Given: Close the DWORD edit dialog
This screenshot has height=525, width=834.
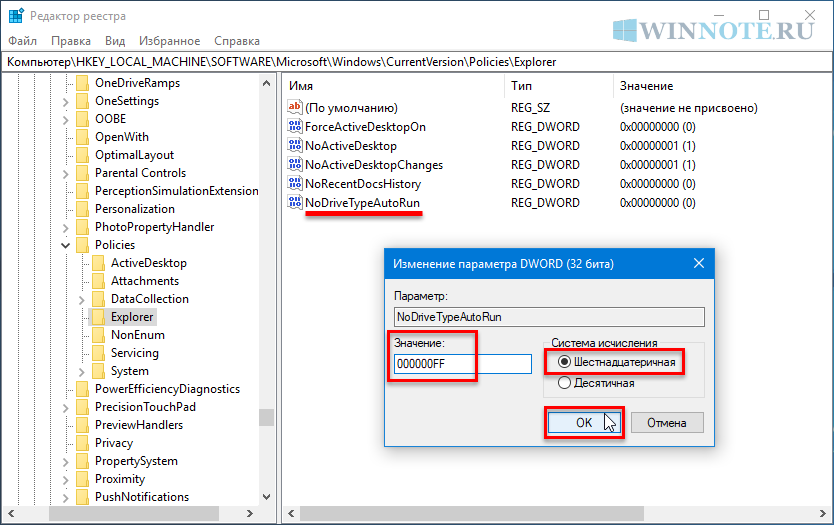Looking at the screenshot, I should pos(699,263).
